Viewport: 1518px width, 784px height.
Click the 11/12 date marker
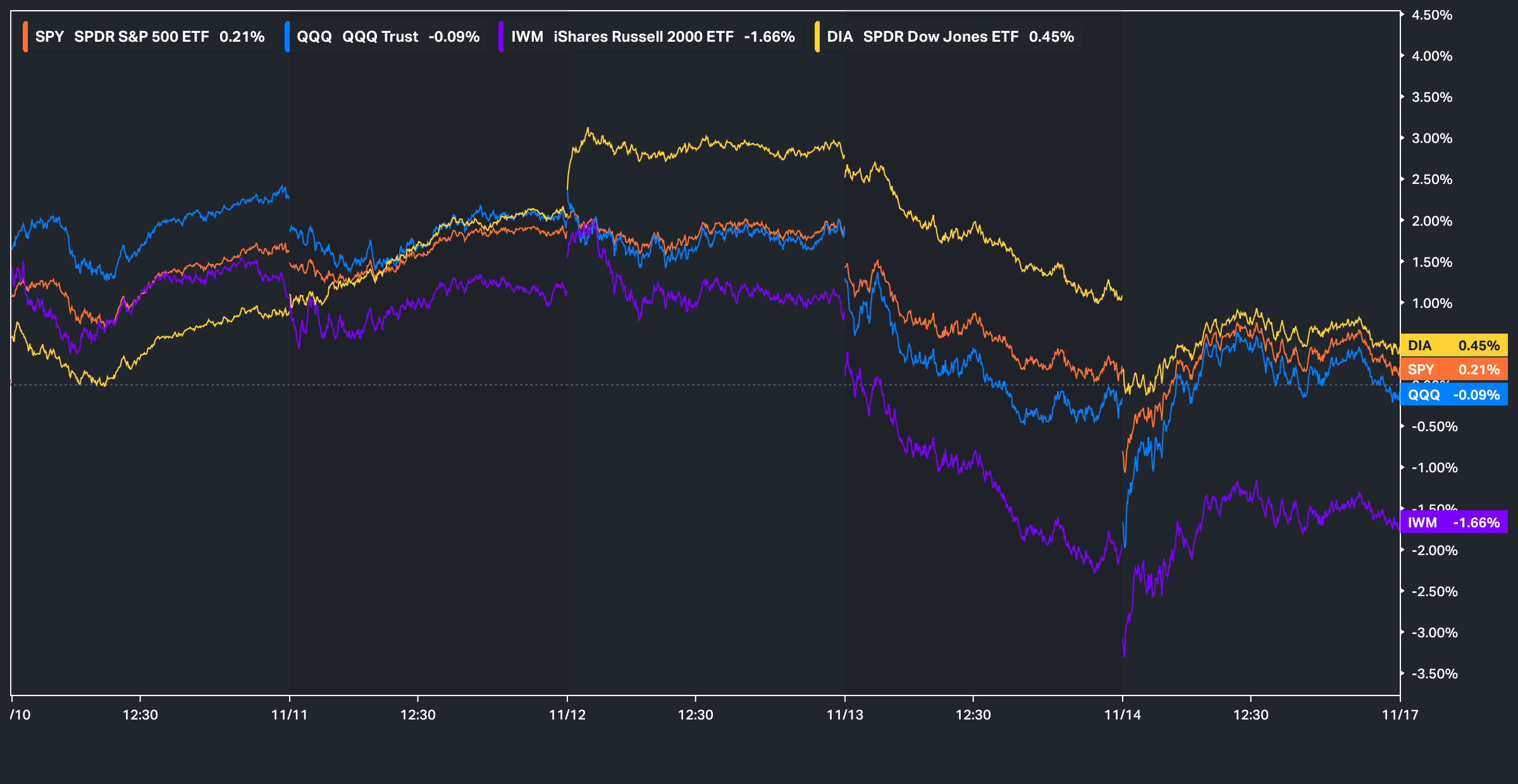coord(567,715)
